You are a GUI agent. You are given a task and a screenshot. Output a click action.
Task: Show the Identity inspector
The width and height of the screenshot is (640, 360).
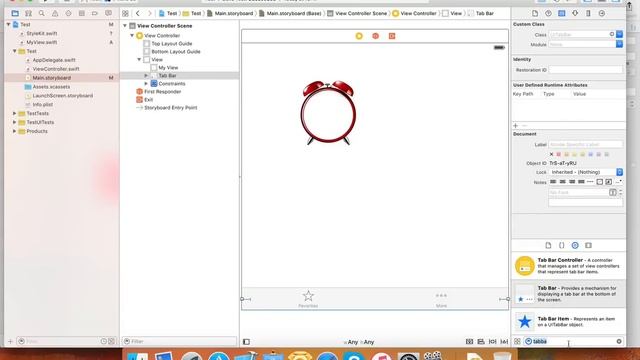562,13
